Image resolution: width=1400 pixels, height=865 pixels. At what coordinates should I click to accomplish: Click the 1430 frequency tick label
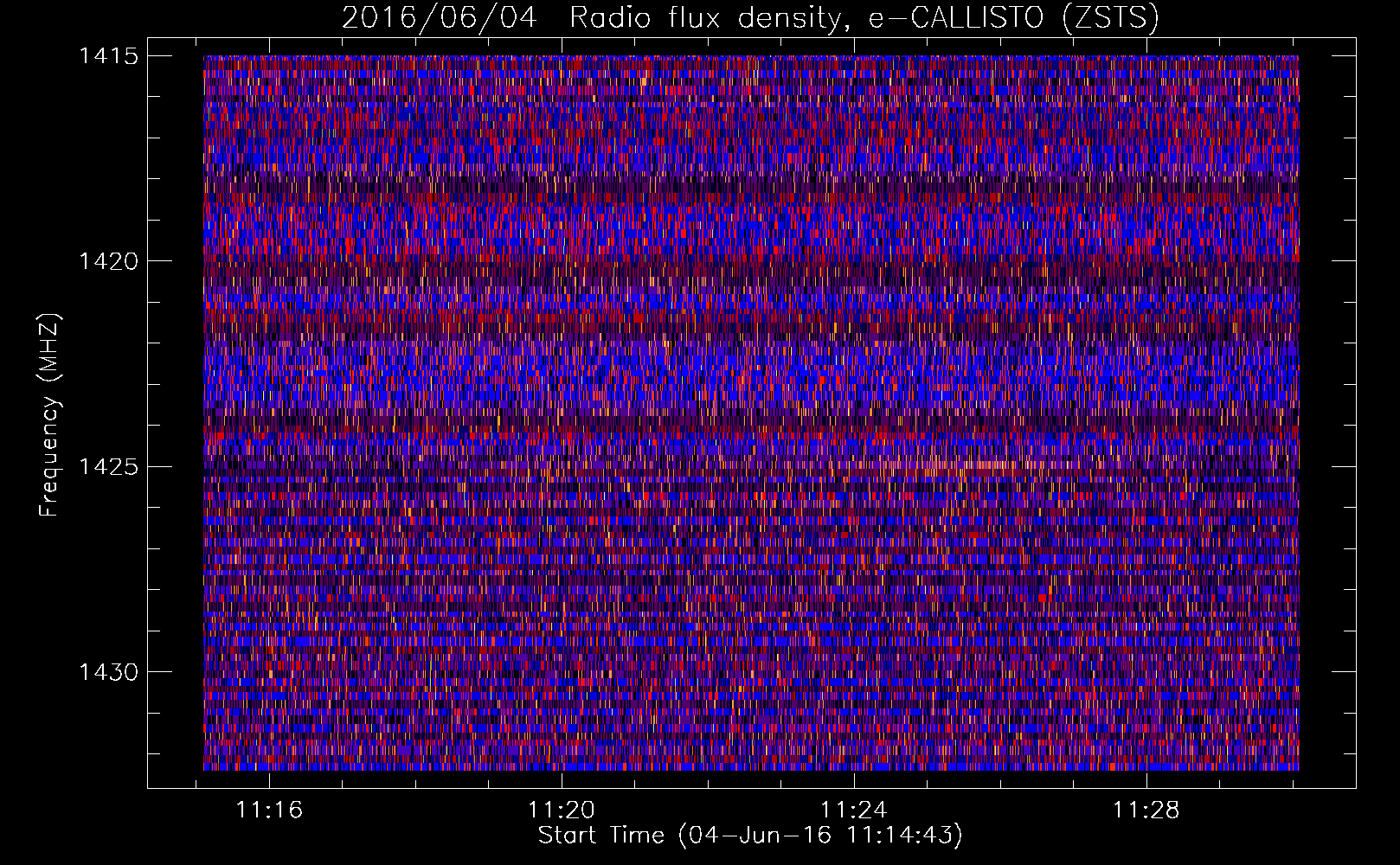tap(109, 672)
